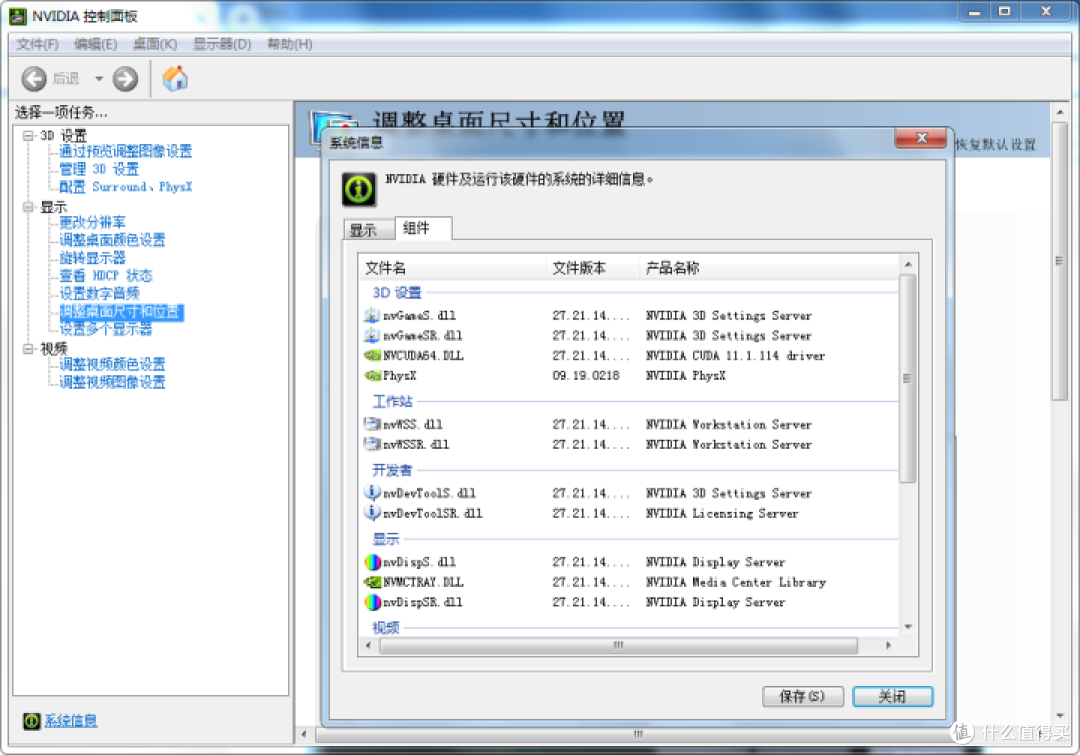The width and height of the screenshot is (1080, 755).
Task: Click NVIDIA Control Panel title bar icon
Action: (x=18, y=16)
